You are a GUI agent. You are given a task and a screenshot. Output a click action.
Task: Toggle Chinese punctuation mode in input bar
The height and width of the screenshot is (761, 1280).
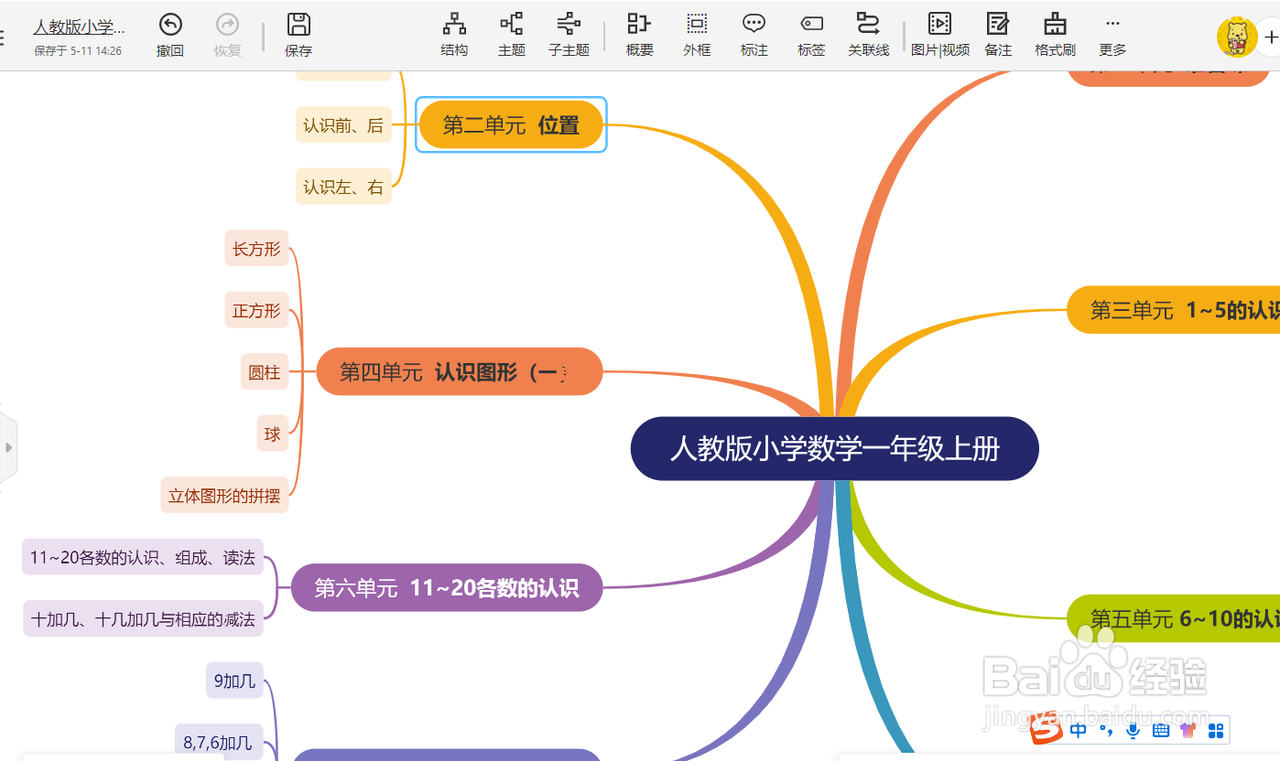1105,730
